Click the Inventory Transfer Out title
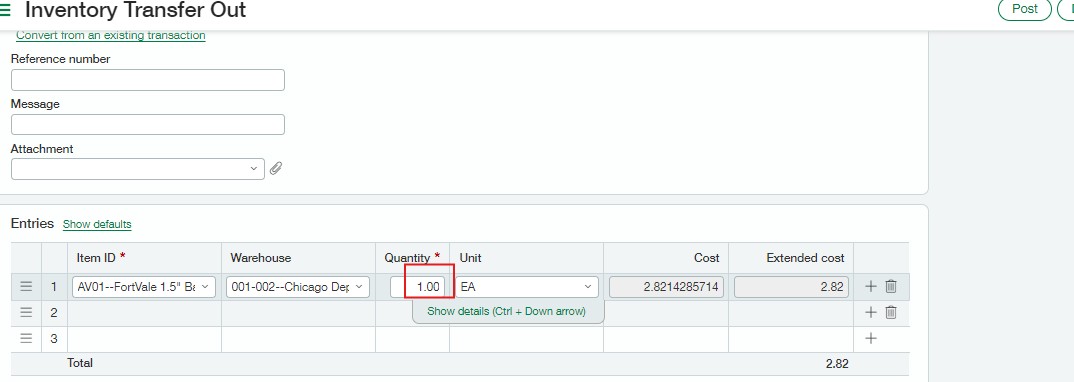1074x382 pixels. (x=136, y=10)
